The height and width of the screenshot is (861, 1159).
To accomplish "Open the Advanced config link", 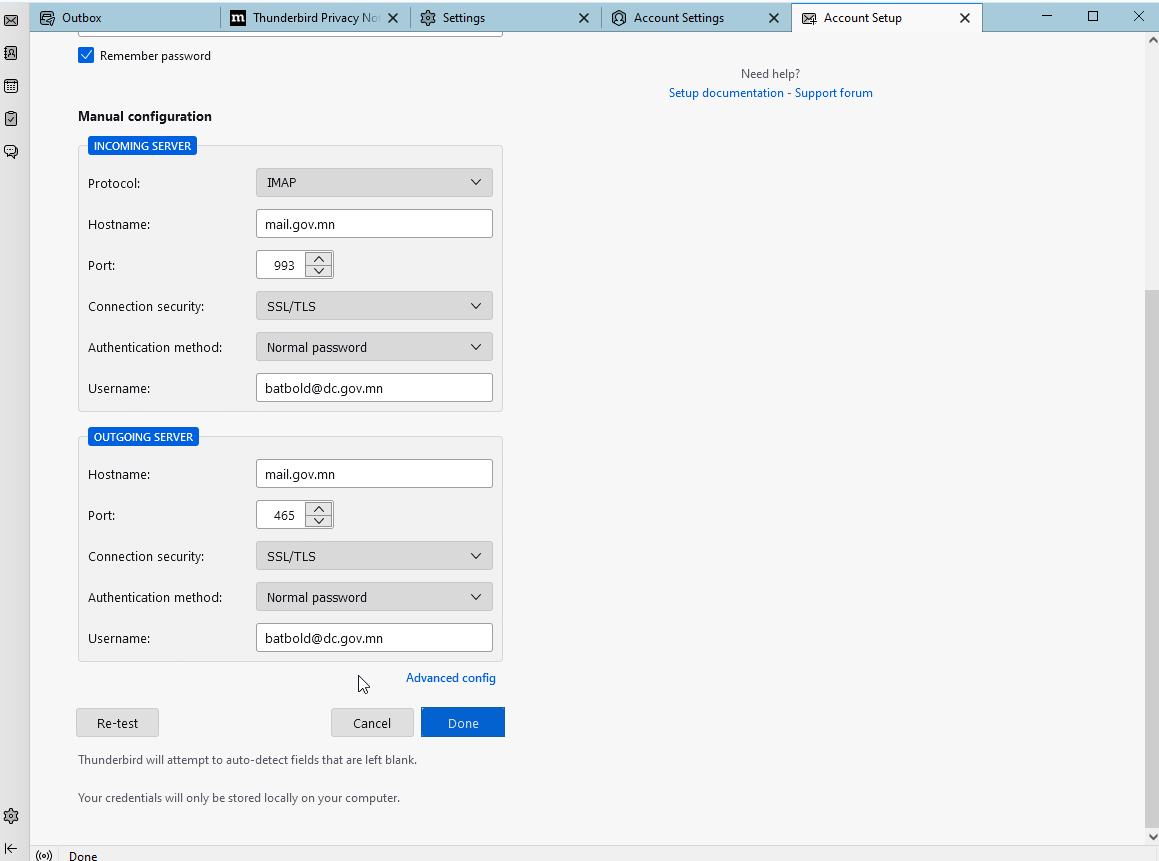I will point(451,678).
